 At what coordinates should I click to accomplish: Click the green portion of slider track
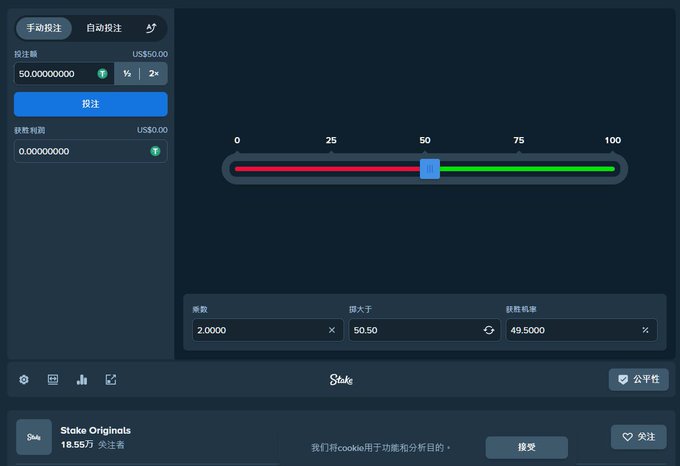(x=527, y=169)
